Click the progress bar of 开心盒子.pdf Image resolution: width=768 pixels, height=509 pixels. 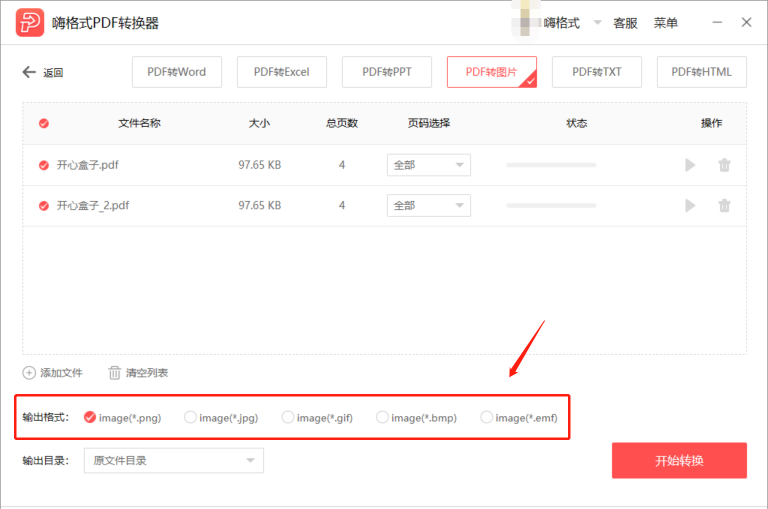coord(551,165)
